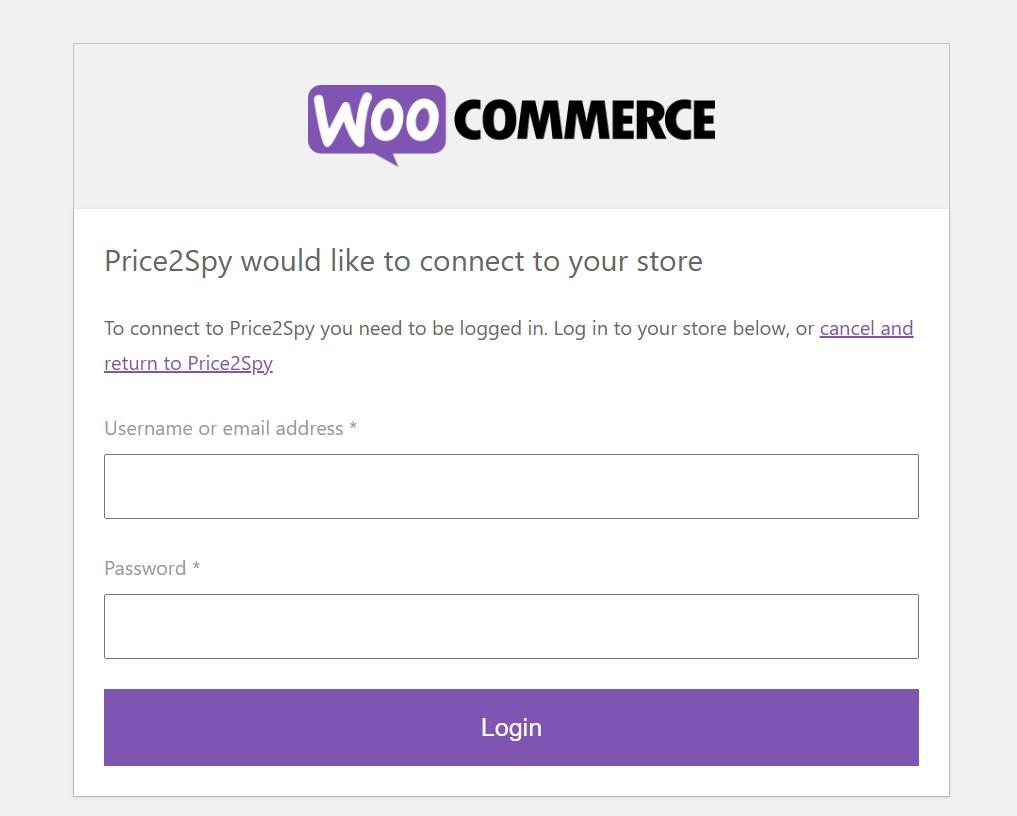The image size is (1017, 816).
Task: Click the word 'Price2Spy' in the heading
Action: (x=168, y=263)
